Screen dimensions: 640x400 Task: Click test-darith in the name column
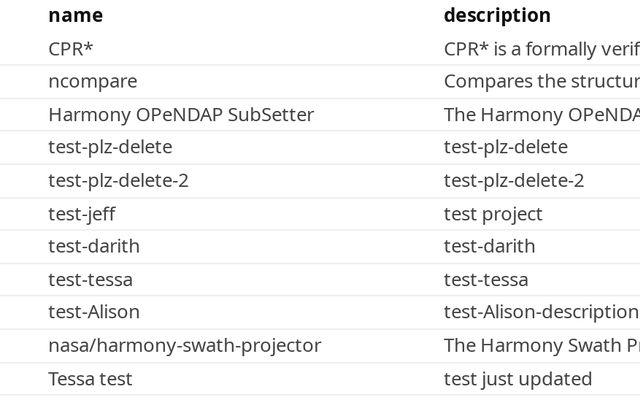point(94,247)
